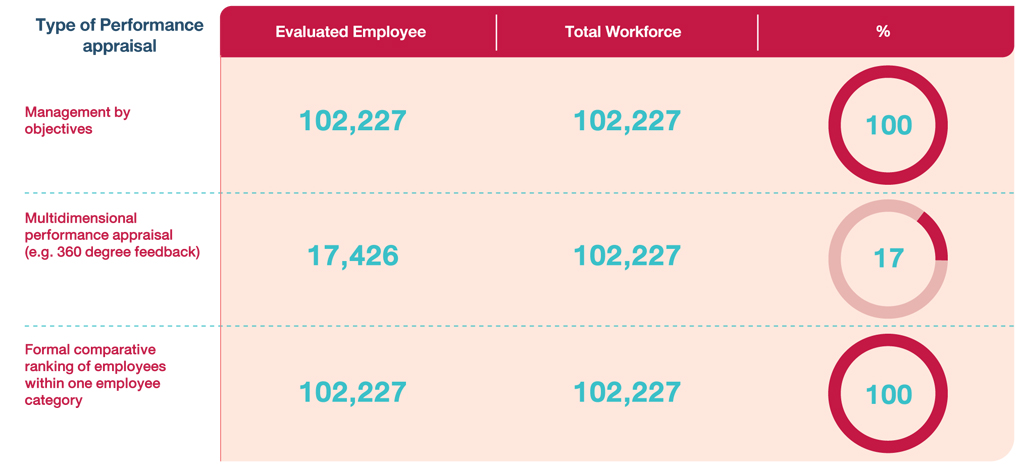Click the Type of Performance appraisal heading
This screenshot has width=1024, height=466.
[x=119, y=35]
